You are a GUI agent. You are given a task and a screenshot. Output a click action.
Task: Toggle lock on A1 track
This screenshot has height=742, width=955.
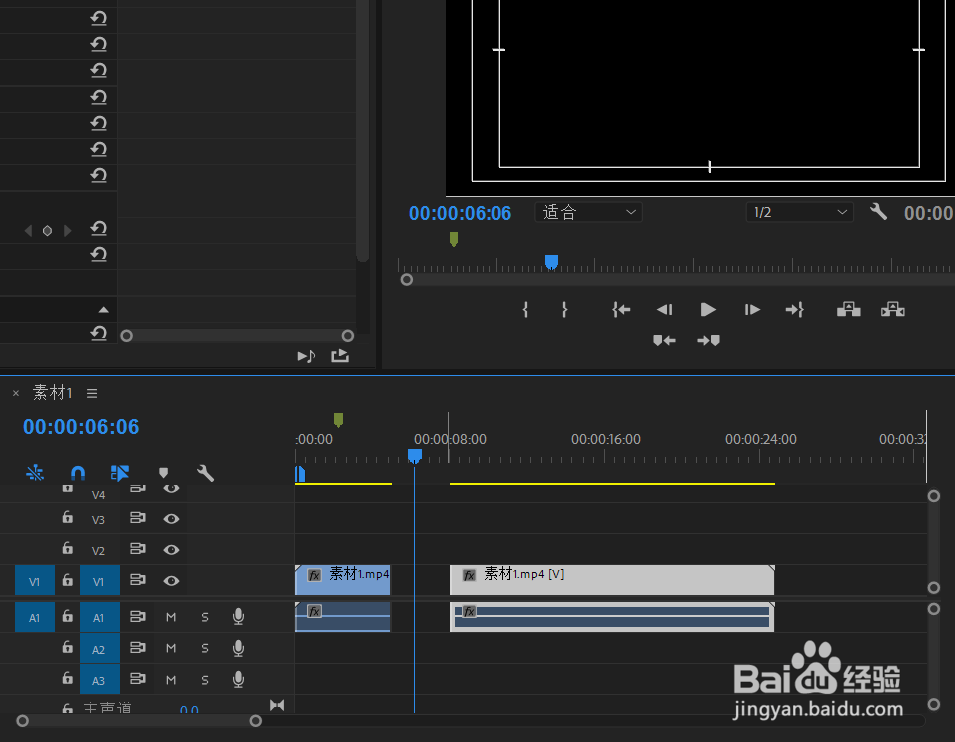pyautogui.click(x=68, y=616)
